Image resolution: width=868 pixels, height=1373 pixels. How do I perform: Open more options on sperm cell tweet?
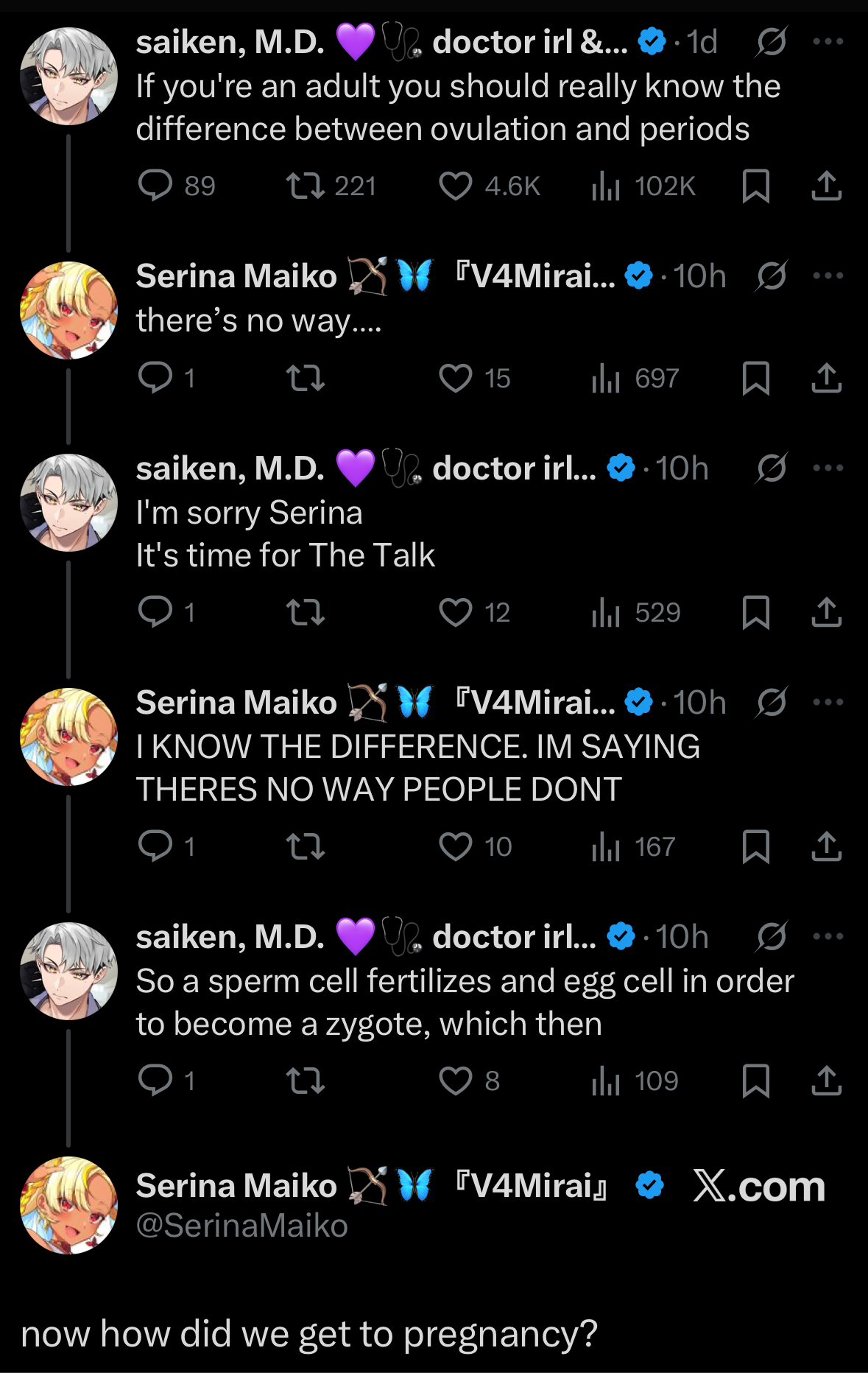click(x=828, y=937)
